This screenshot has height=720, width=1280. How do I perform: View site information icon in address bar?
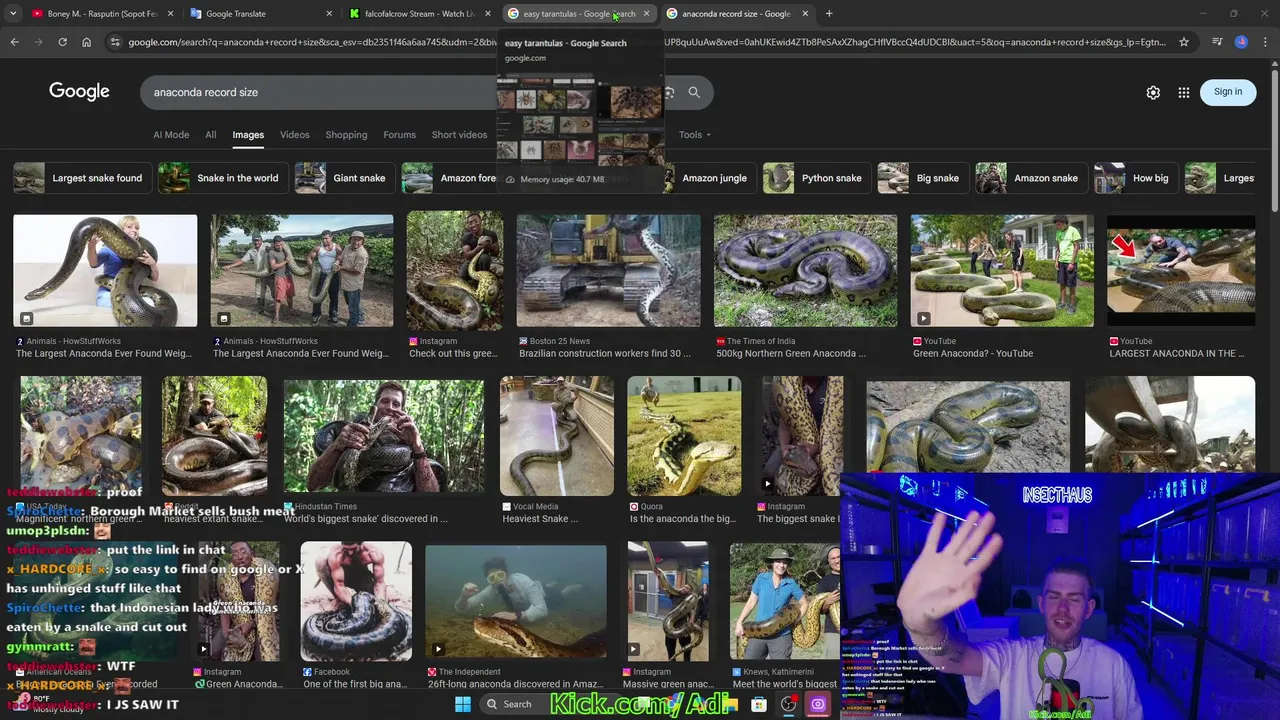tap(114, 42)
